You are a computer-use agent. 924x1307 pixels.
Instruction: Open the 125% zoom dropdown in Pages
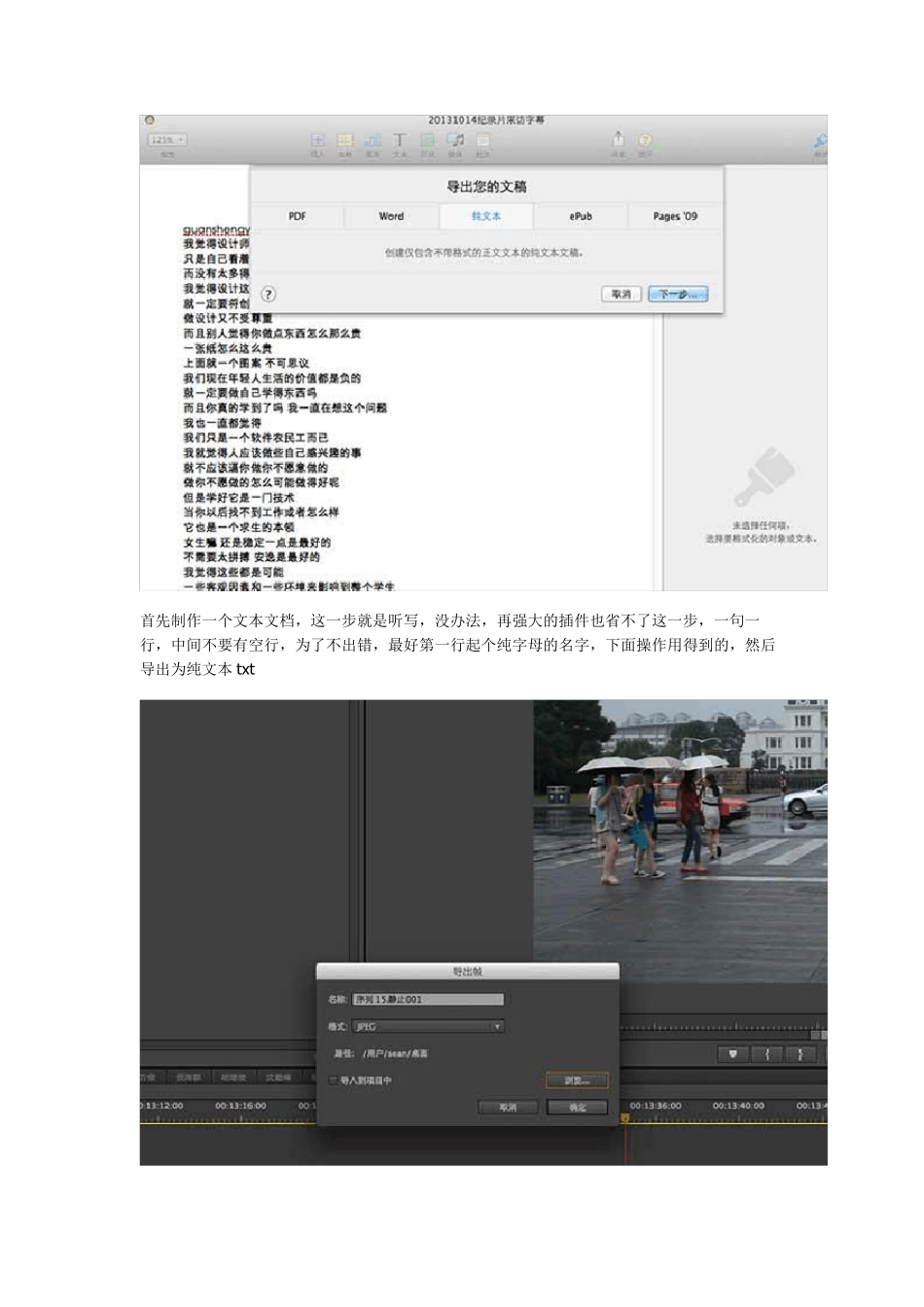[x=167, y=140]
